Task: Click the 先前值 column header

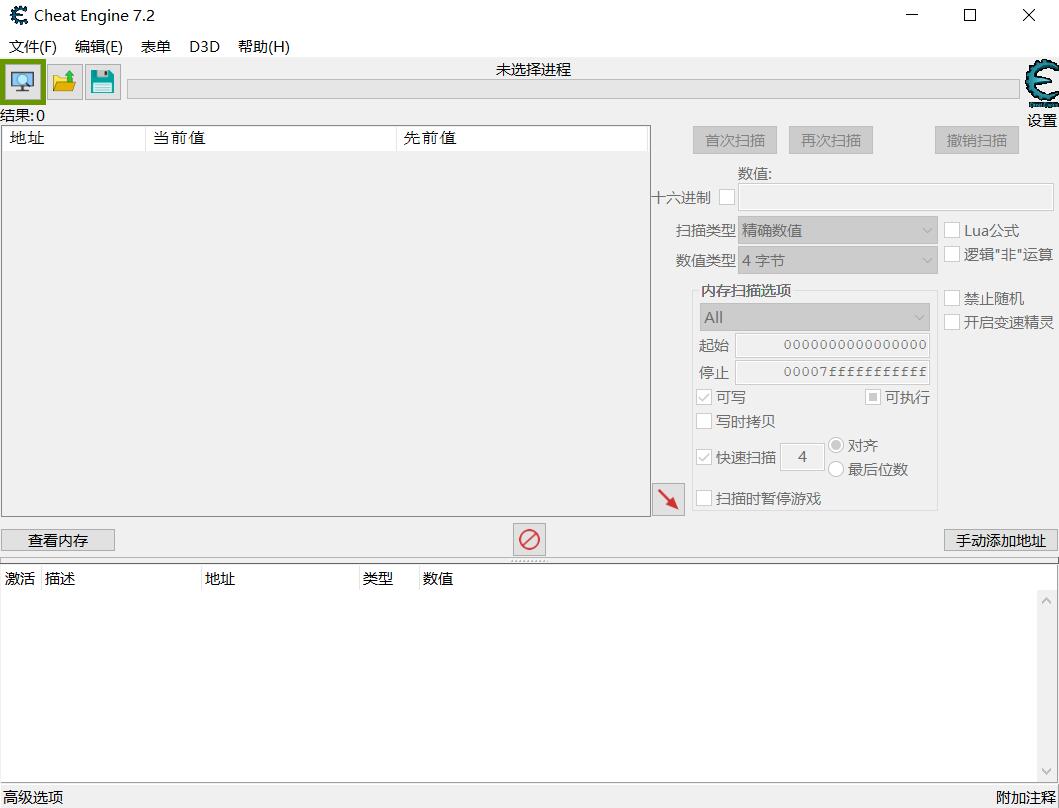Action: pos(521,138)
